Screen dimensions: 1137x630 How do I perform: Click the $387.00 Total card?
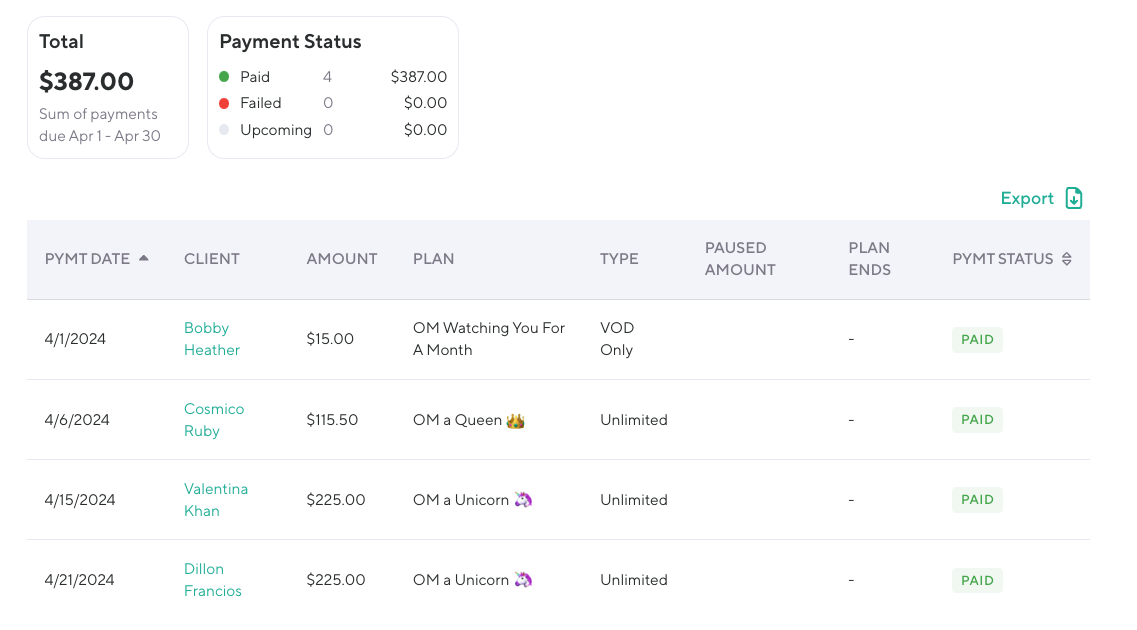(x=107, y=87)
